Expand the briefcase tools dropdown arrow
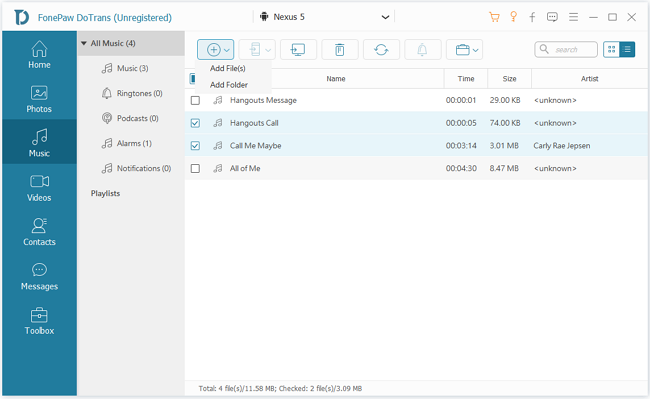 (475, 51)
